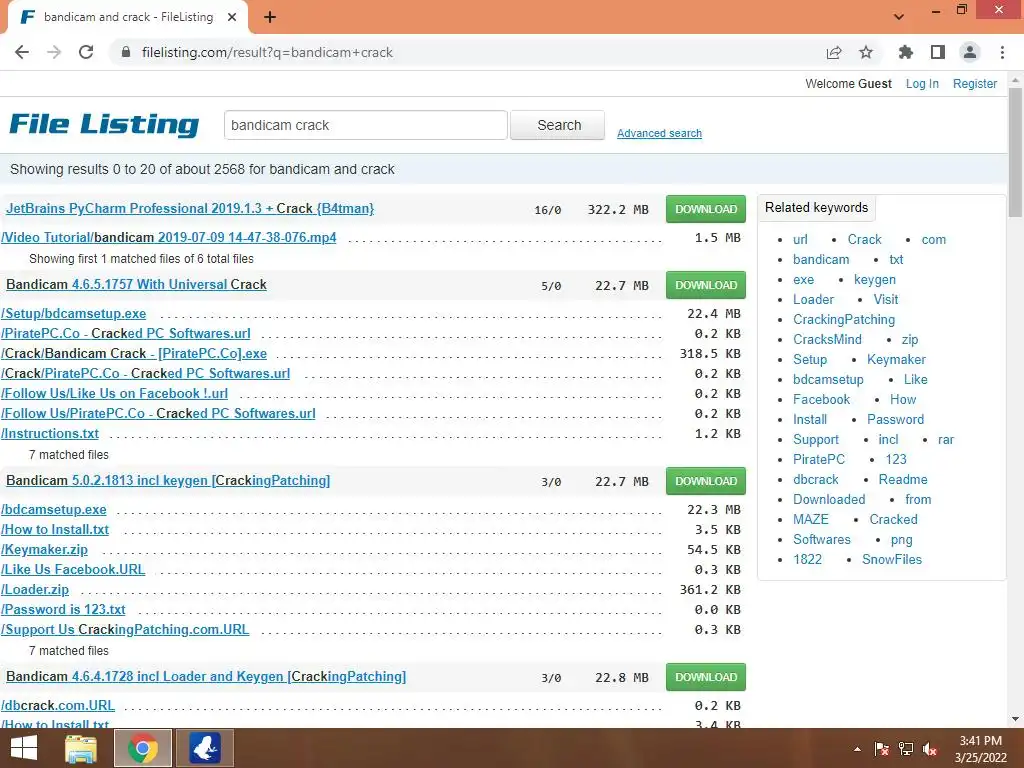Select the Keymaker related keyword
This screenshot has height=768, width=1024.
(x=896, y=359)
